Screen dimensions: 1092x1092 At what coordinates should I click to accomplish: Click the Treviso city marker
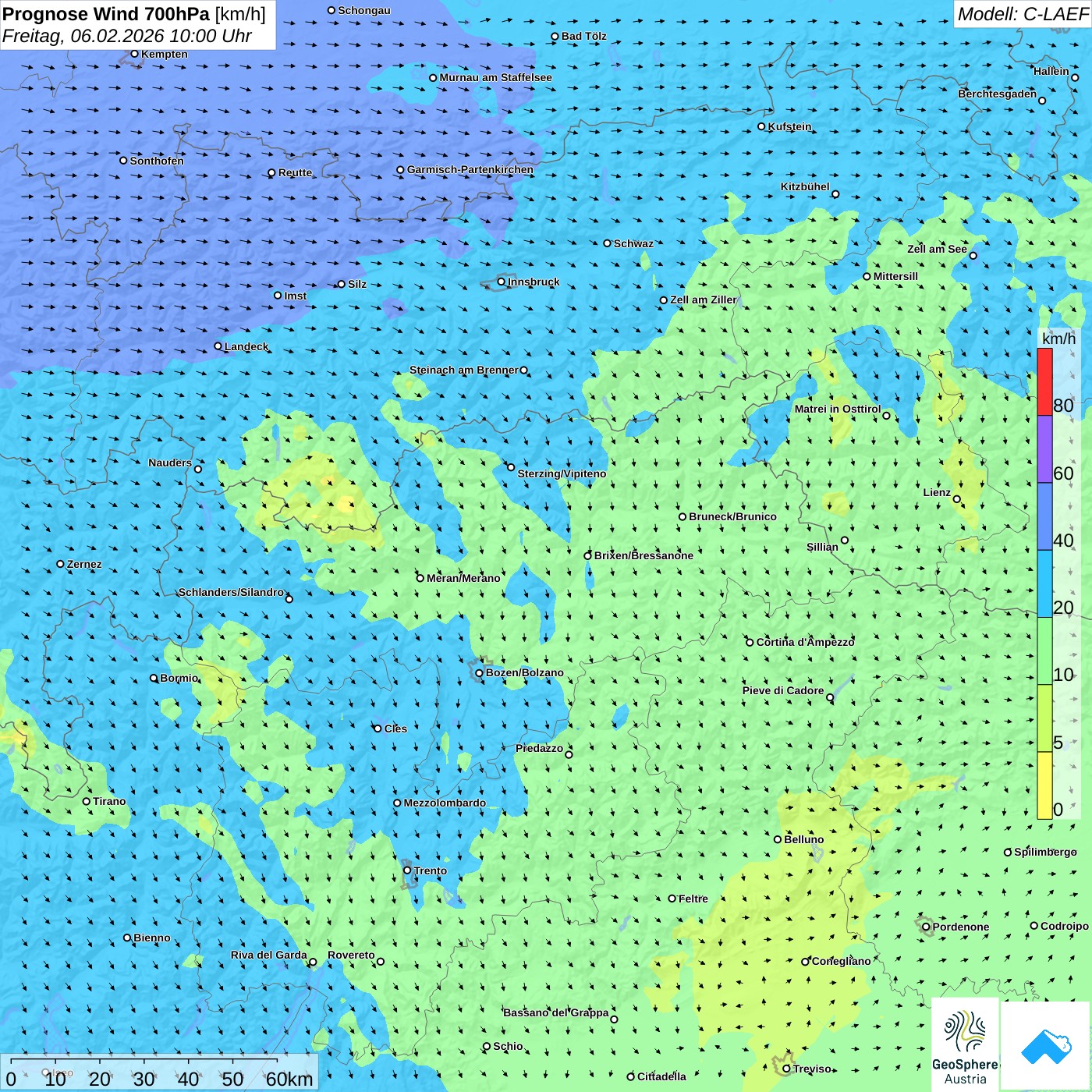click(x=786, y=1069)
